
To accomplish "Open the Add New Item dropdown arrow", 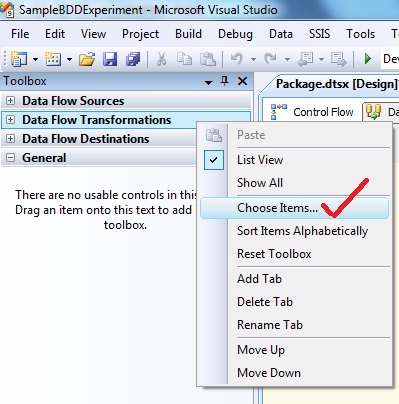I will 69,60.
